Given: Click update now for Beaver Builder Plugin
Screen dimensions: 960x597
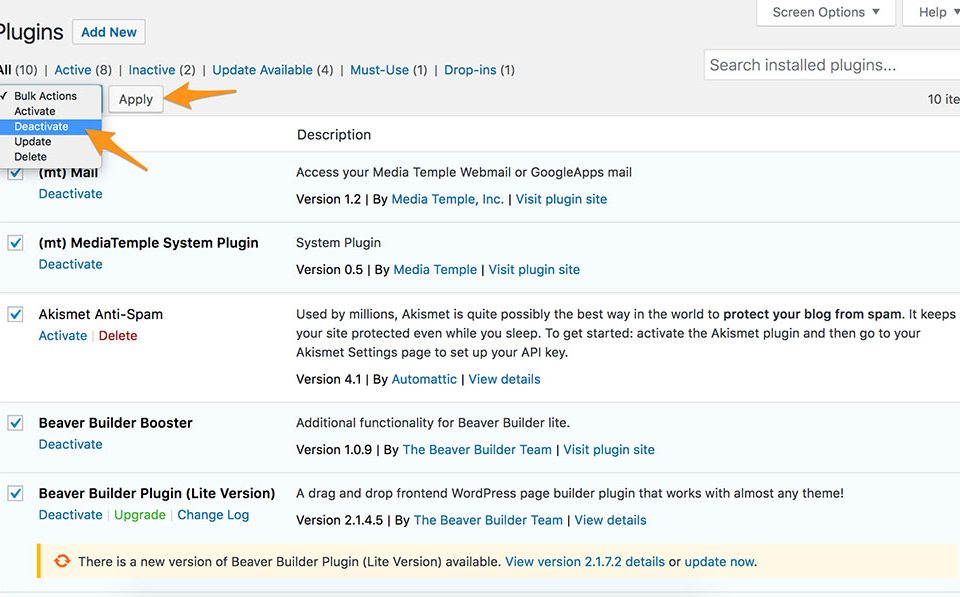Looking at the screenshot, I should [718, 561].
